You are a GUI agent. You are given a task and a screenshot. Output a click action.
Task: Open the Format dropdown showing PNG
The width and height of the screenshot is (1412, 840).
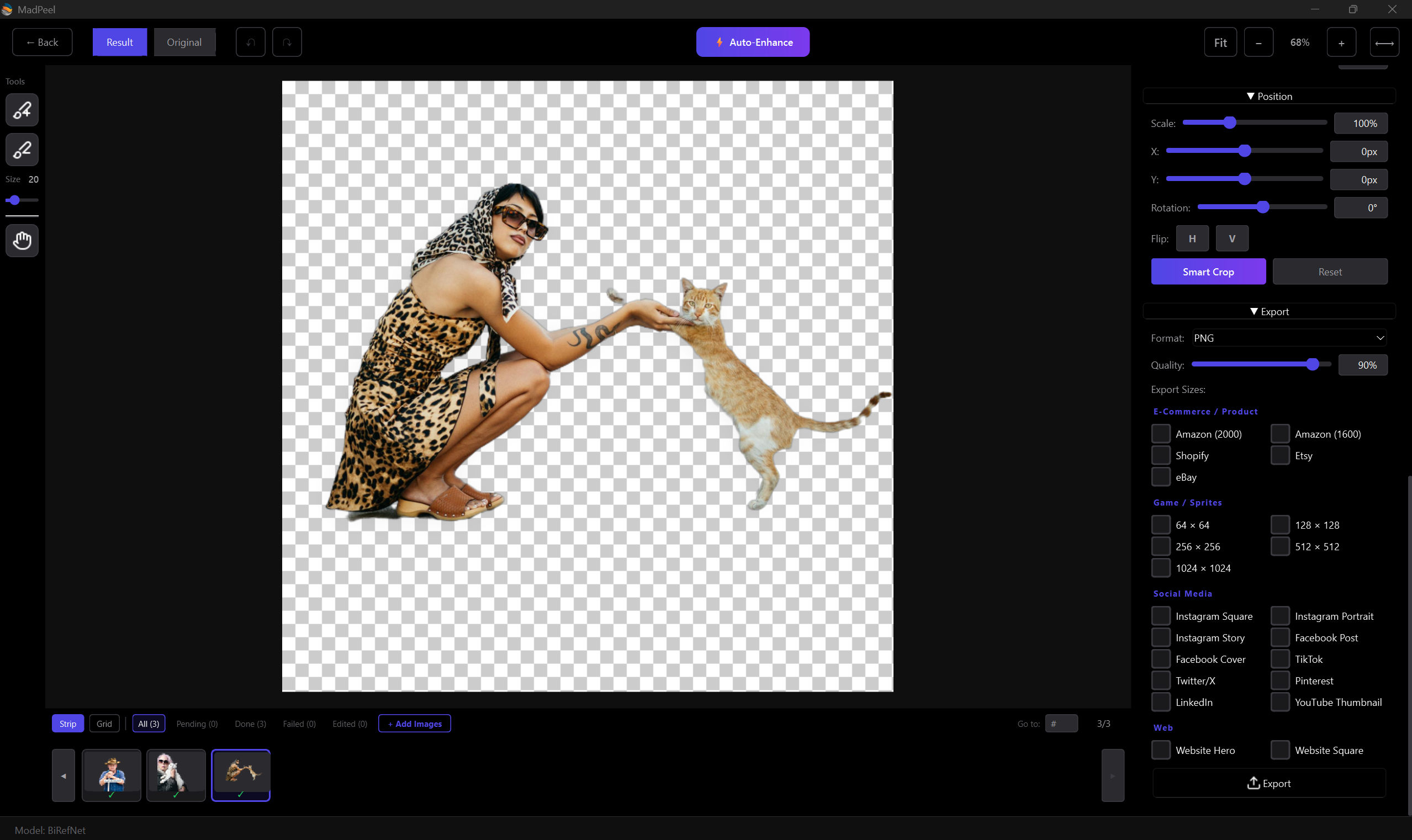tap(1287, 338)
